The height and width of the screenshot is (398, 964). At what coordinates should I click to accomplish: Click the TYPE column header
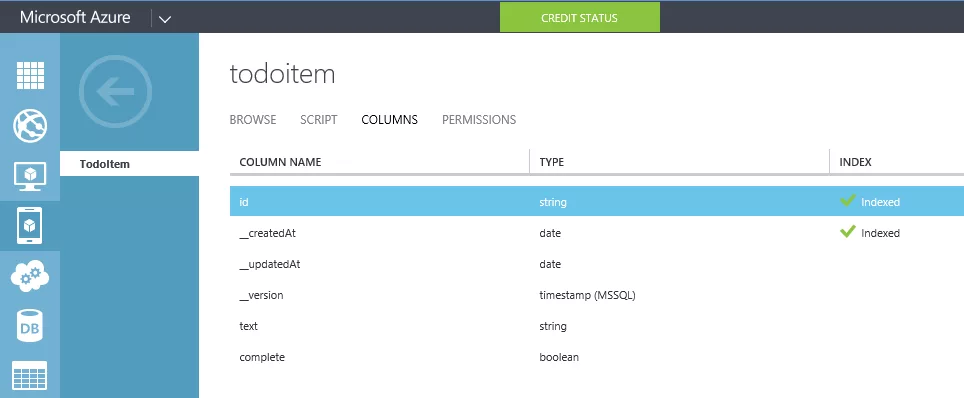pyautogui.click(x=551, y=162)
